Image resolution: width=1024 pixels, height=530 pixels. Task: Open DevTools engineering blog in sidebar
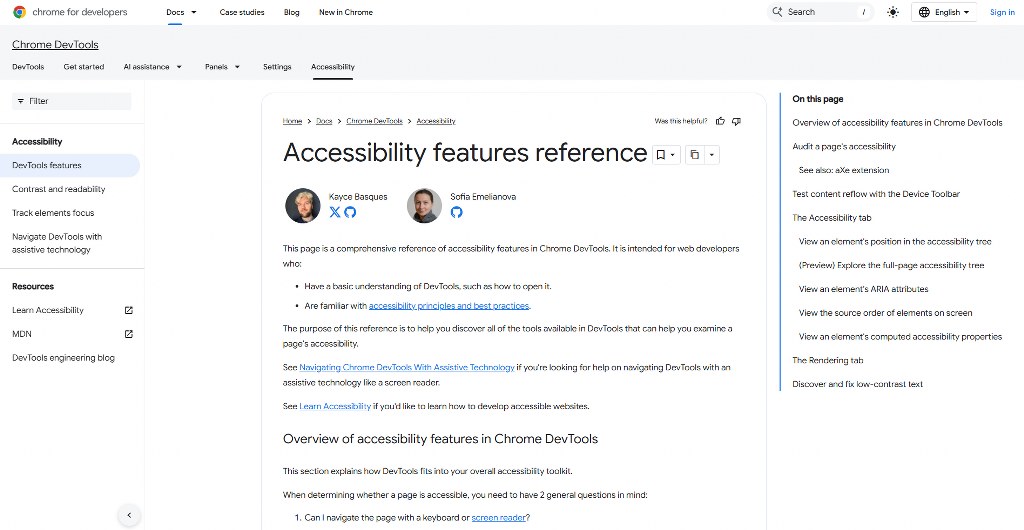[x=63, y=358]
